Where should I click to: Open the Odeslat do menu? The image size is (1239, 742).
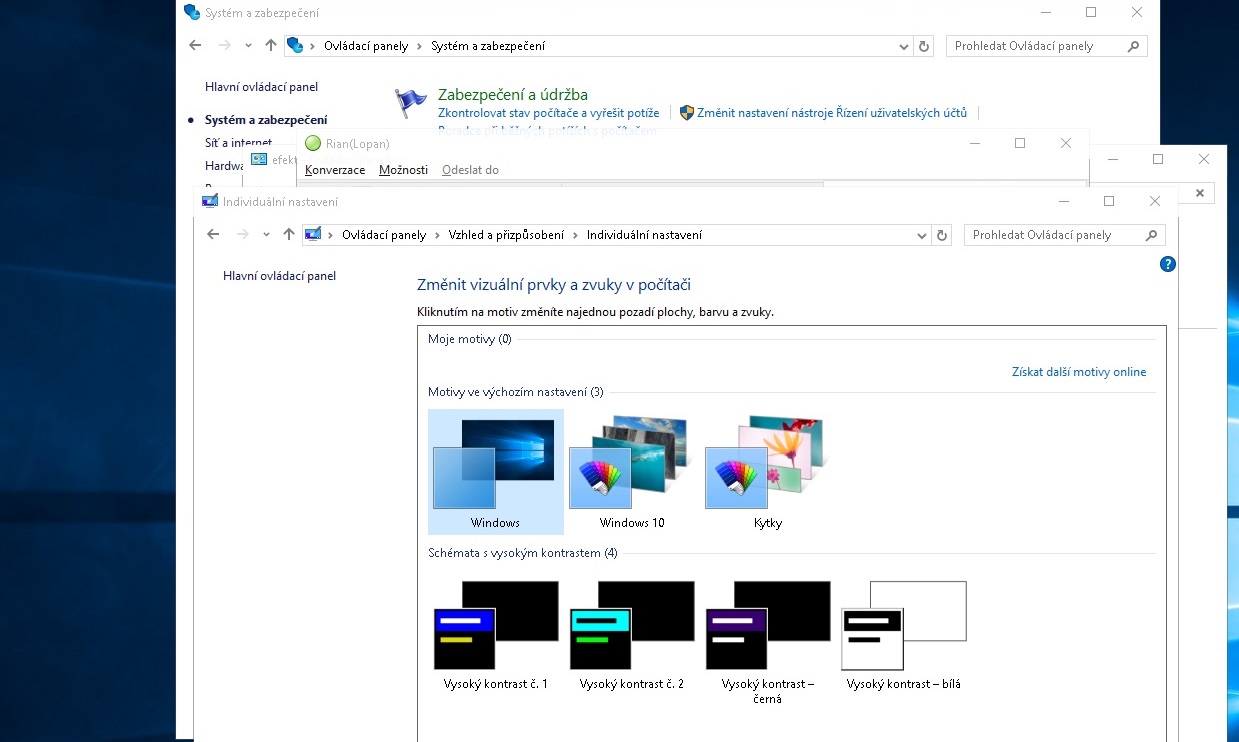(470, 170)
